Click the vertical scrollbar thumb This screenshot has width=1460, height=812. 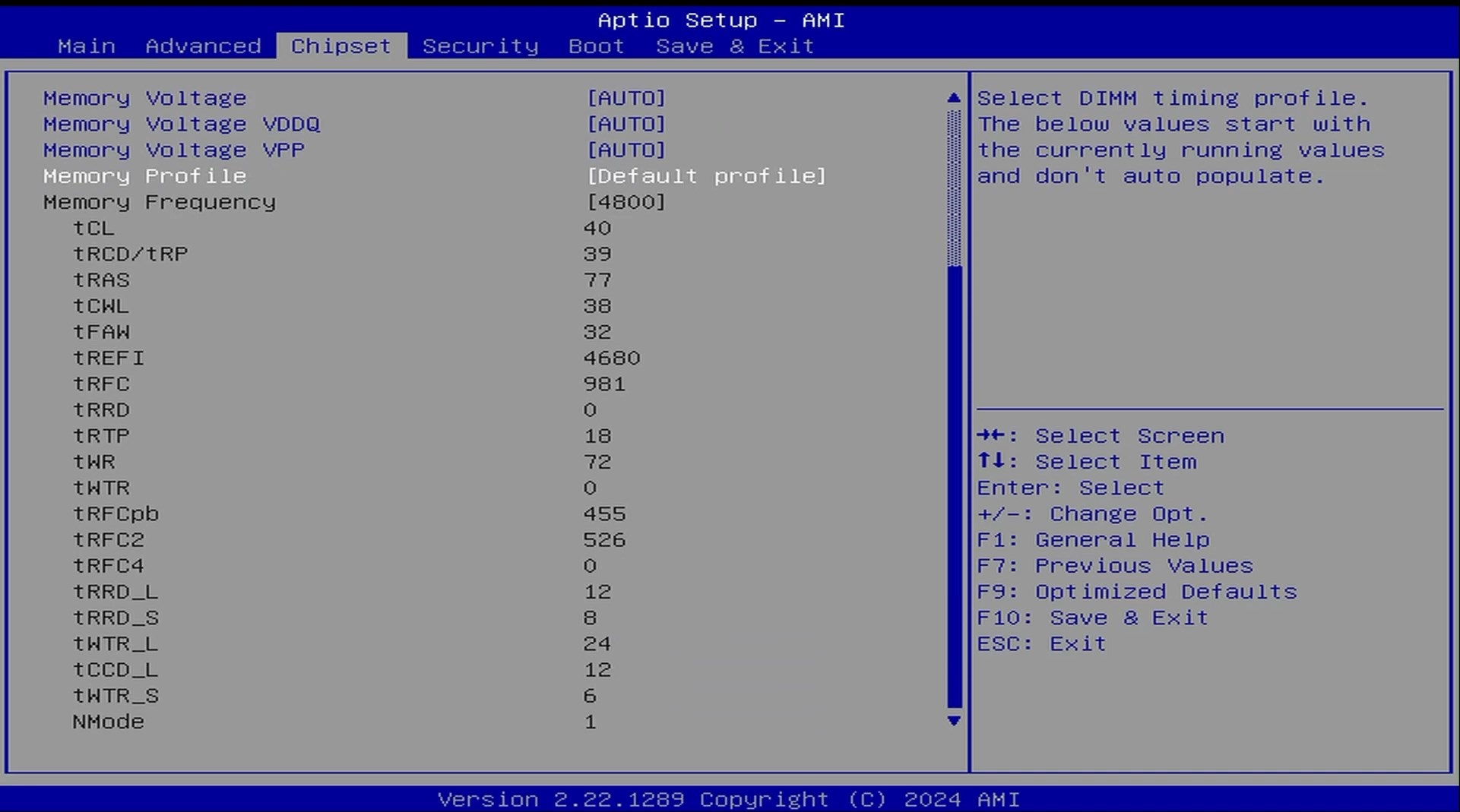tap(955, 486)
